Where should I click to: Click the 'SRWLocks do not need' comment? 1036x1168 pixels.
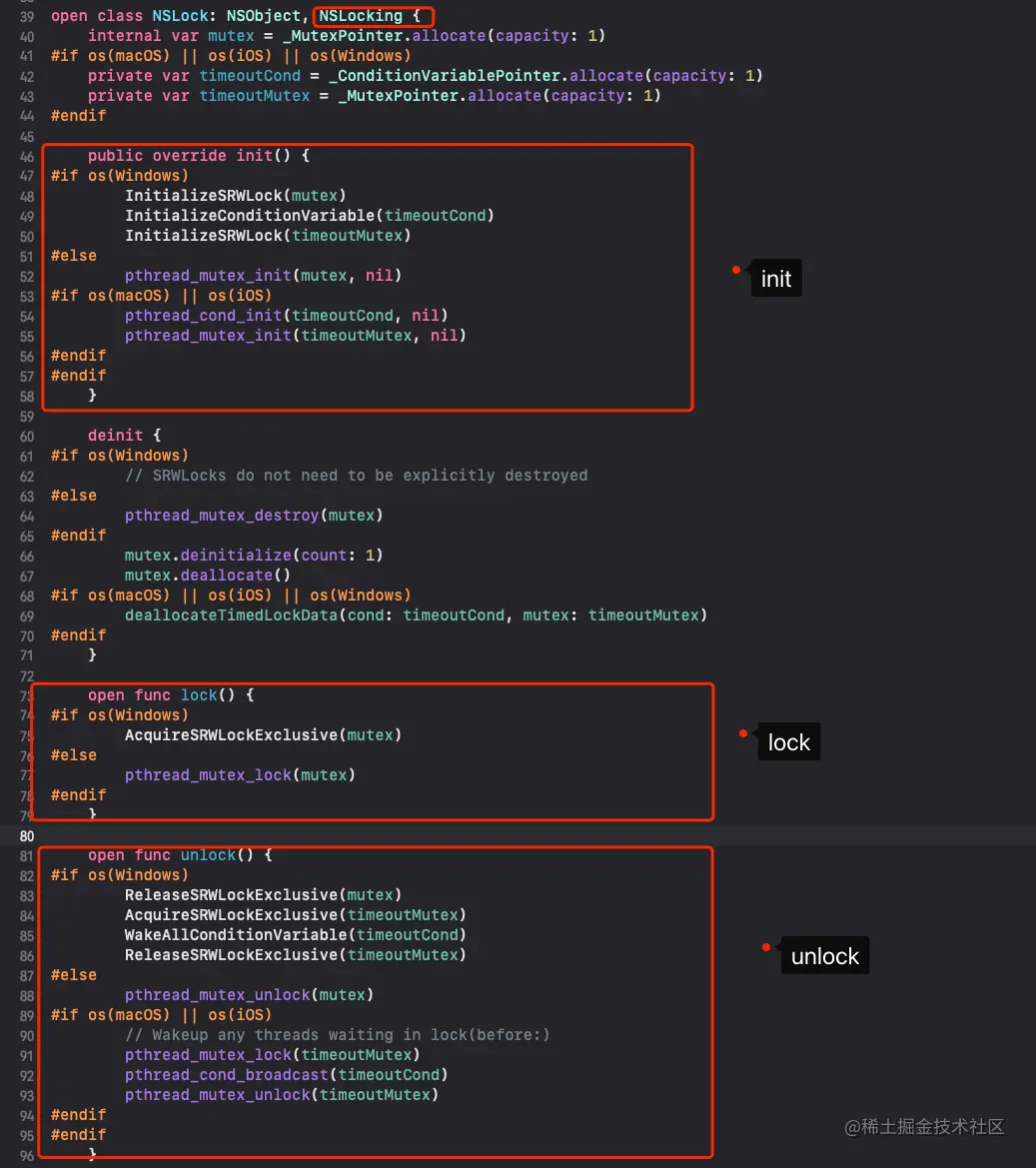point(356,476)
